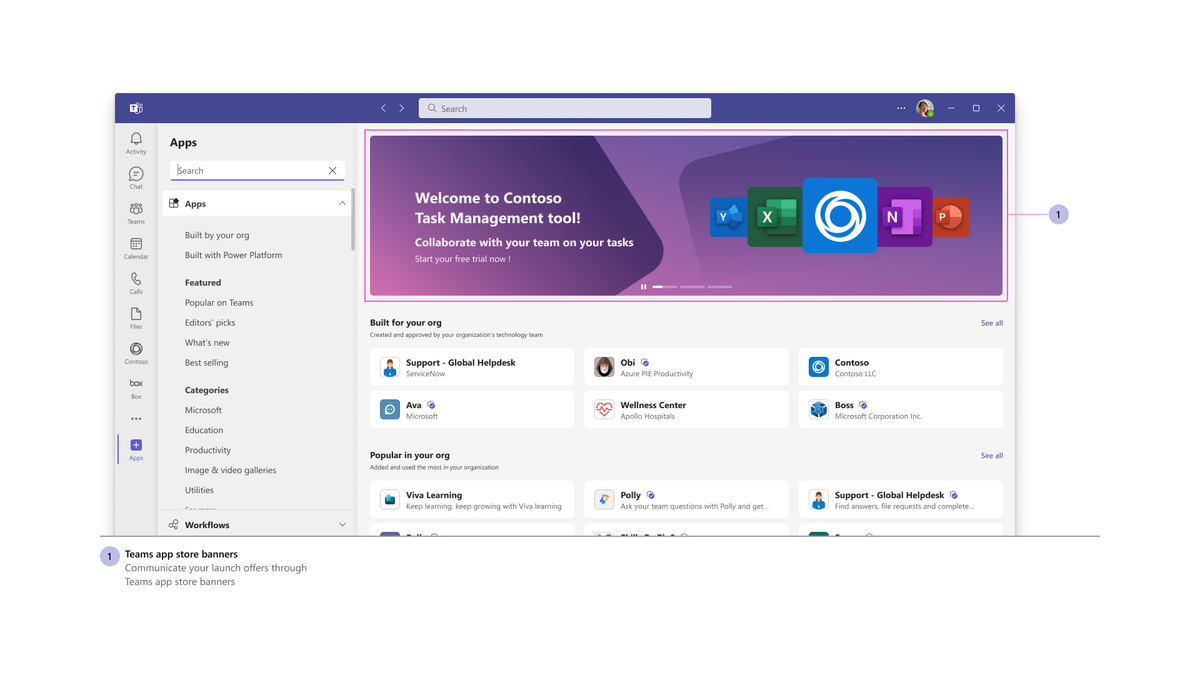Click See all for Built for your org
Image resolution: width=1200 pixels, height=675 pixels.
pyautogui.click(x=991, y=323)
